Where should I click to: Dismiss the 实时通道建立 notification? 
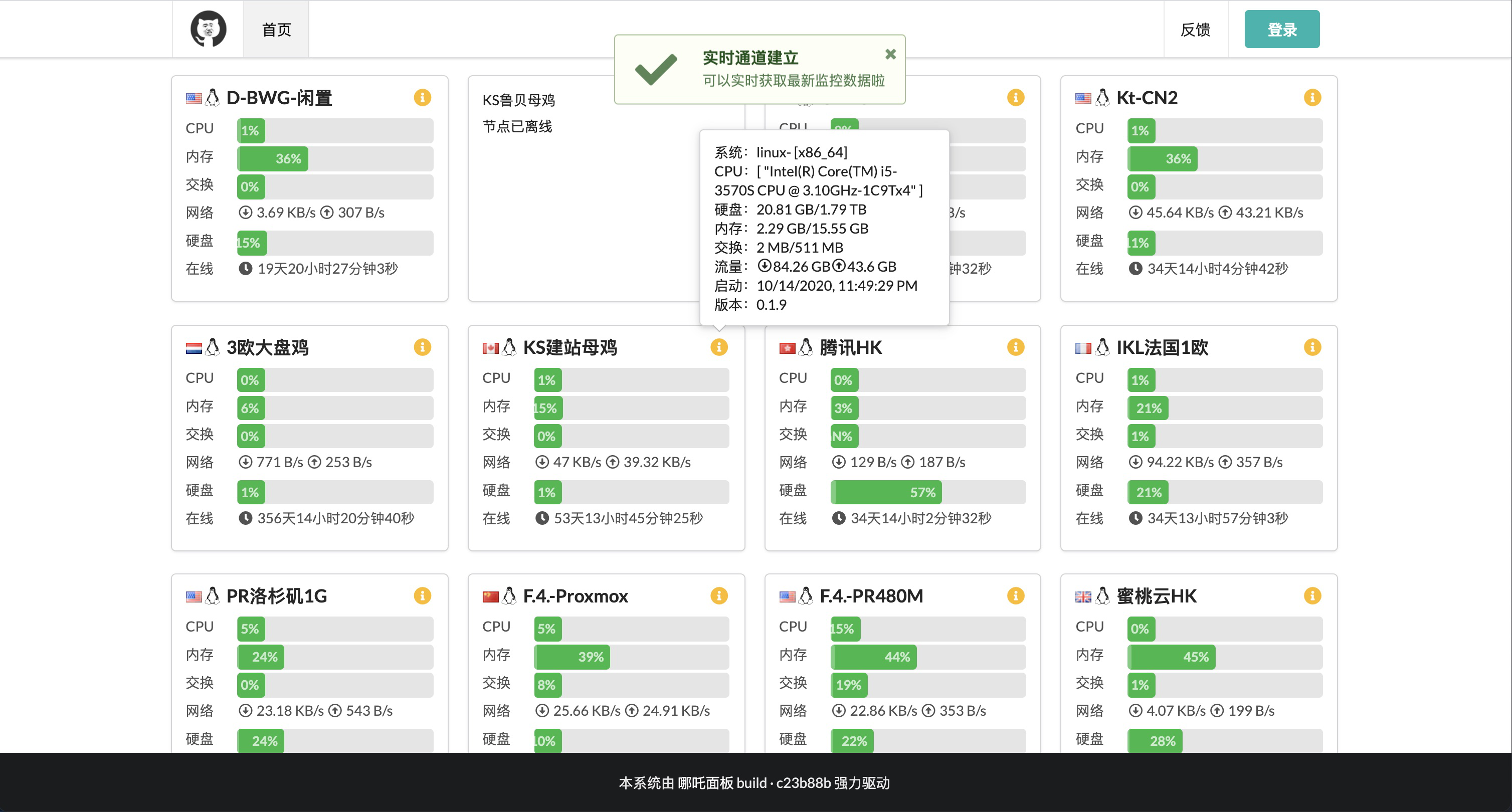890,54
